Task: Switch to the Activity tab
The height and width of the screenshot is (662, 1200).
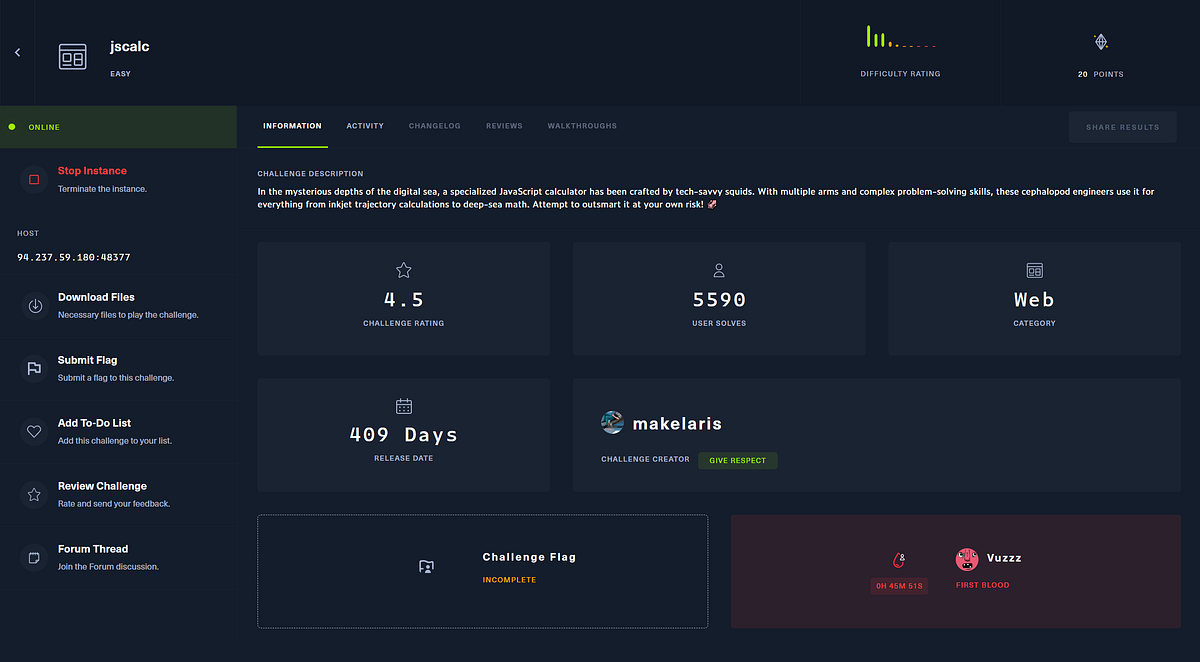Action: click(365, 125)
